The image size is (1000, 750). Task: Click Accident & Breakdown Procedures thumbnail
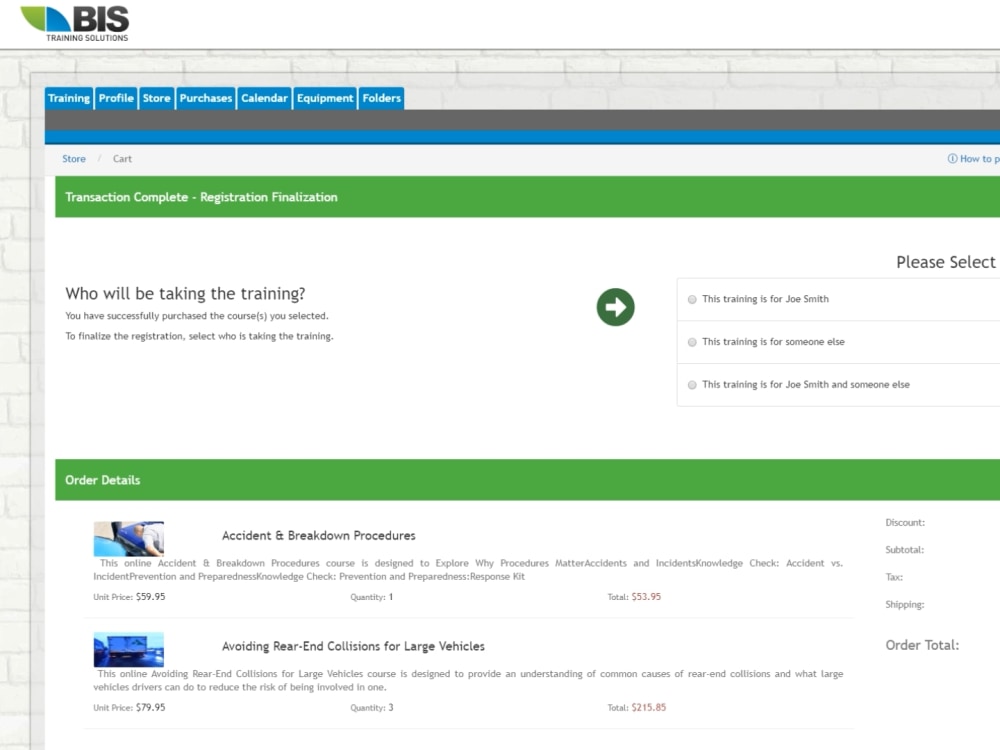pos(128,539)
